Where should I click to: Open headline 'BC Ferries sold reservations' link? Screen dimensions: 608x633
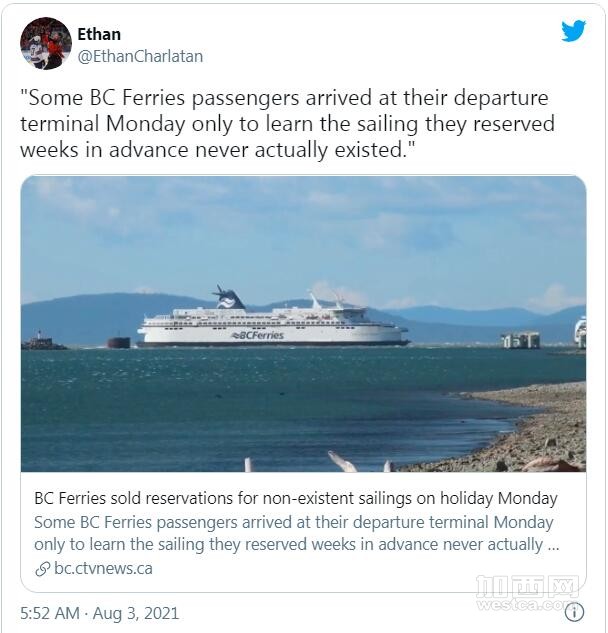(295, 498)
